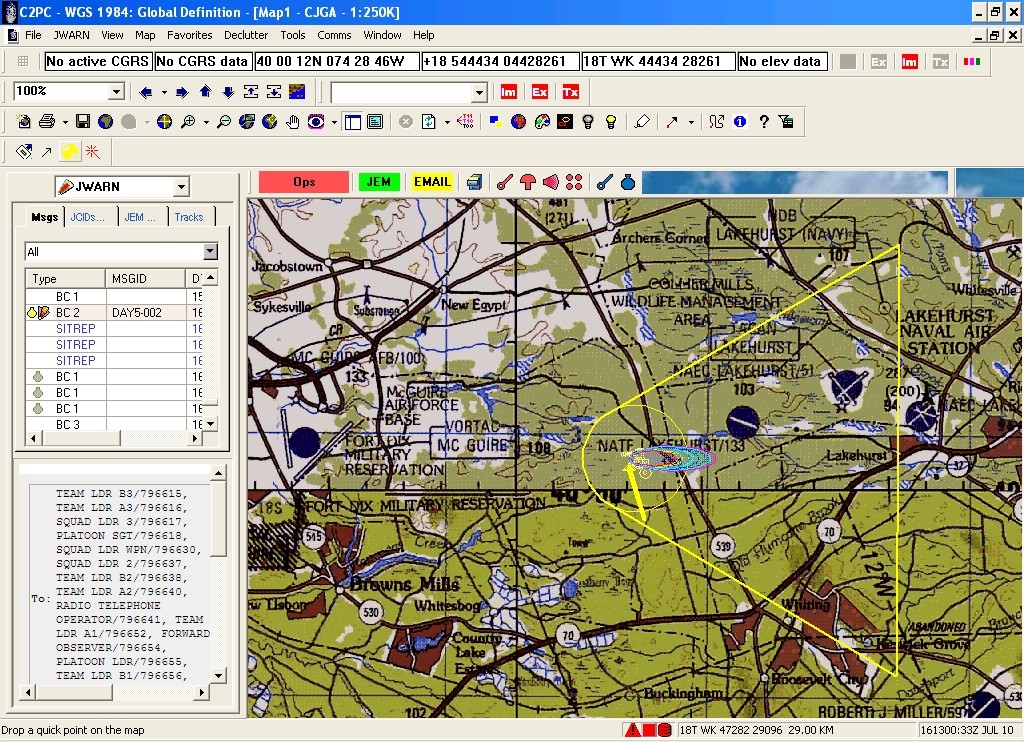Click the help question mark icon
The image size is (1024, 742).
coord(763,121)
